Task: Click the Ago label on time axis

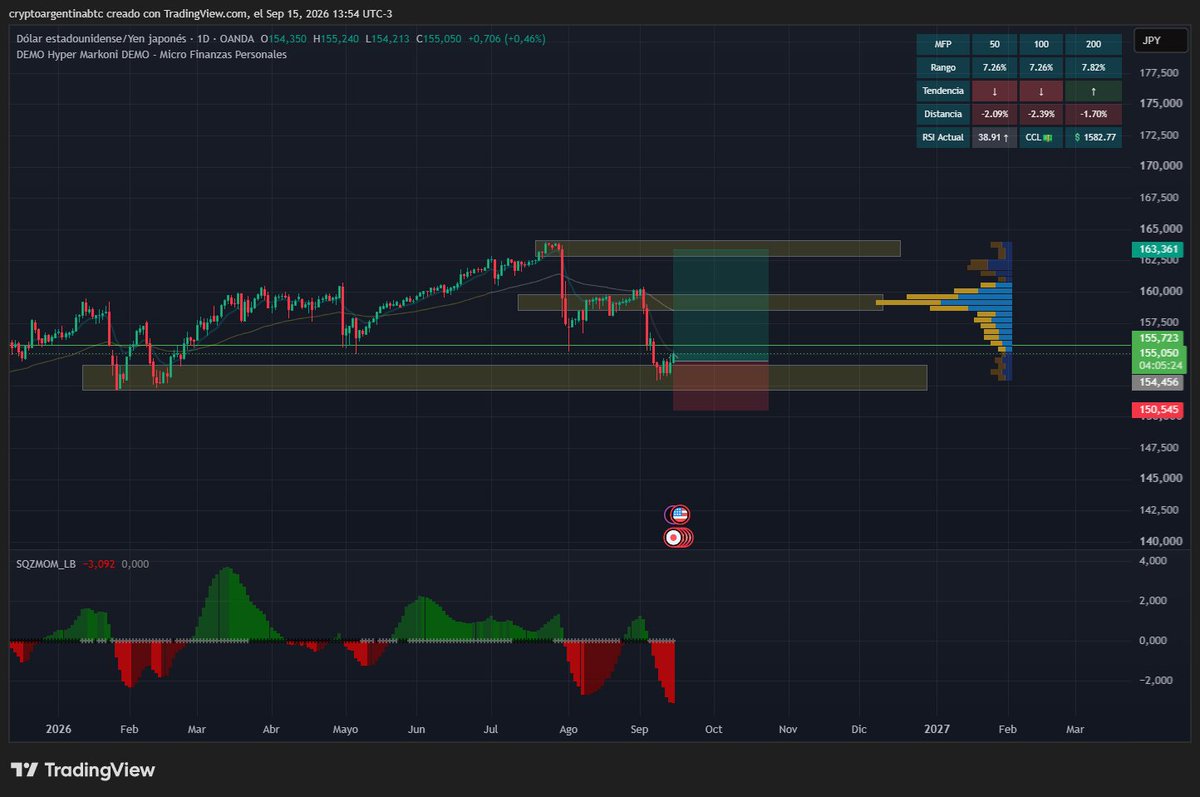Action: point(568,730)
